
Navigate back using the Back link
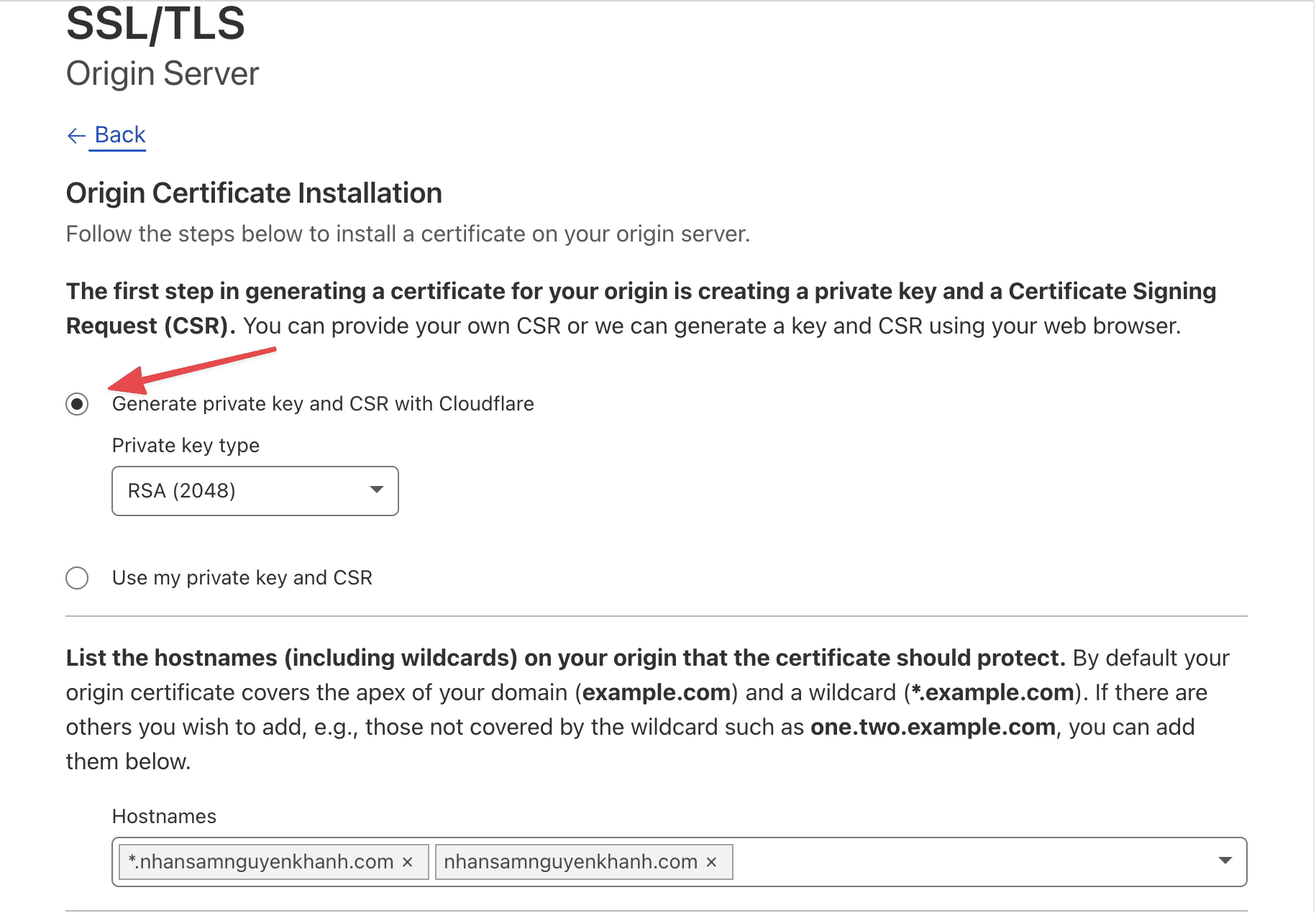pos(118,134)
